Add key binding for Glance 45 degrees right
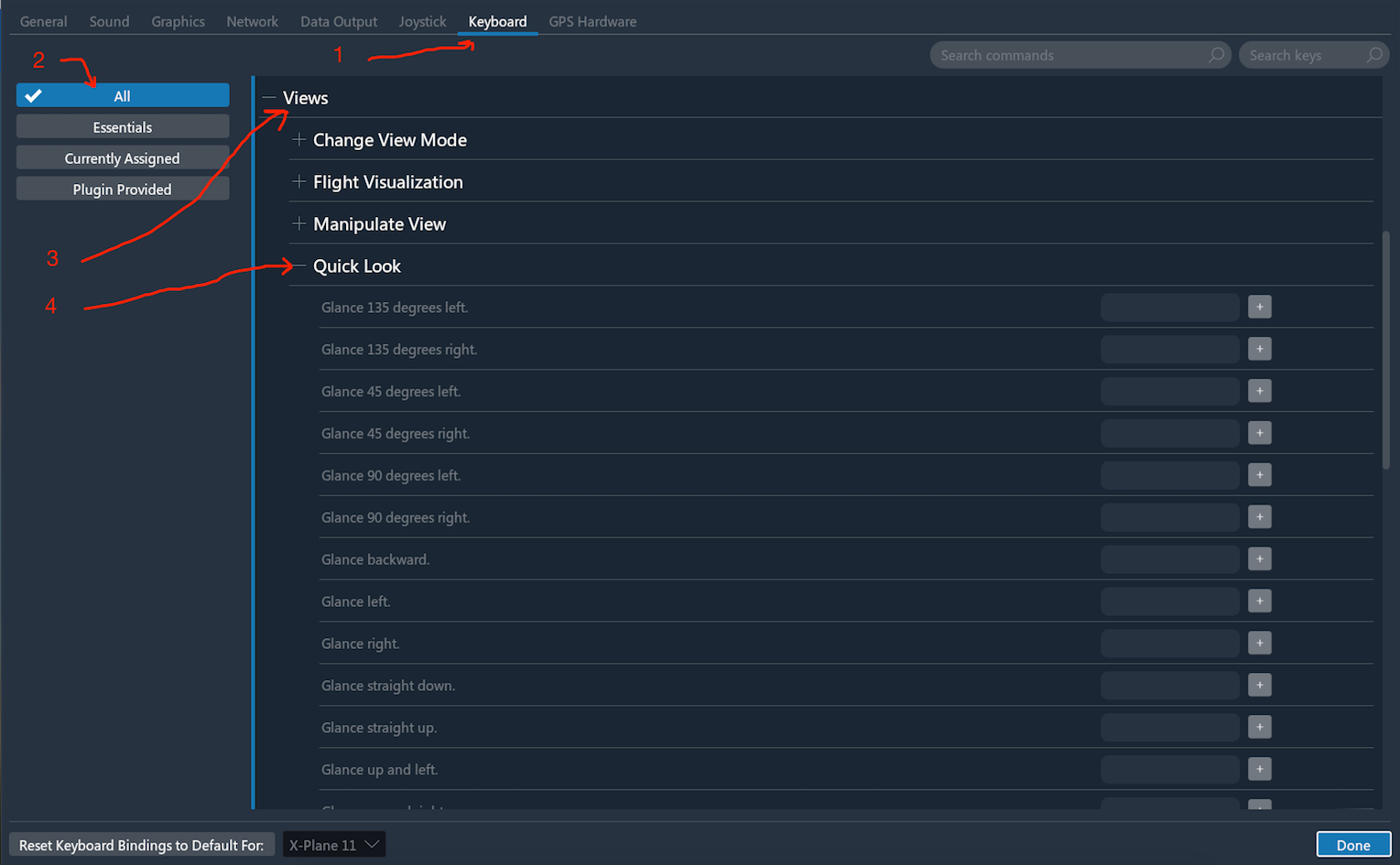 1260,433
